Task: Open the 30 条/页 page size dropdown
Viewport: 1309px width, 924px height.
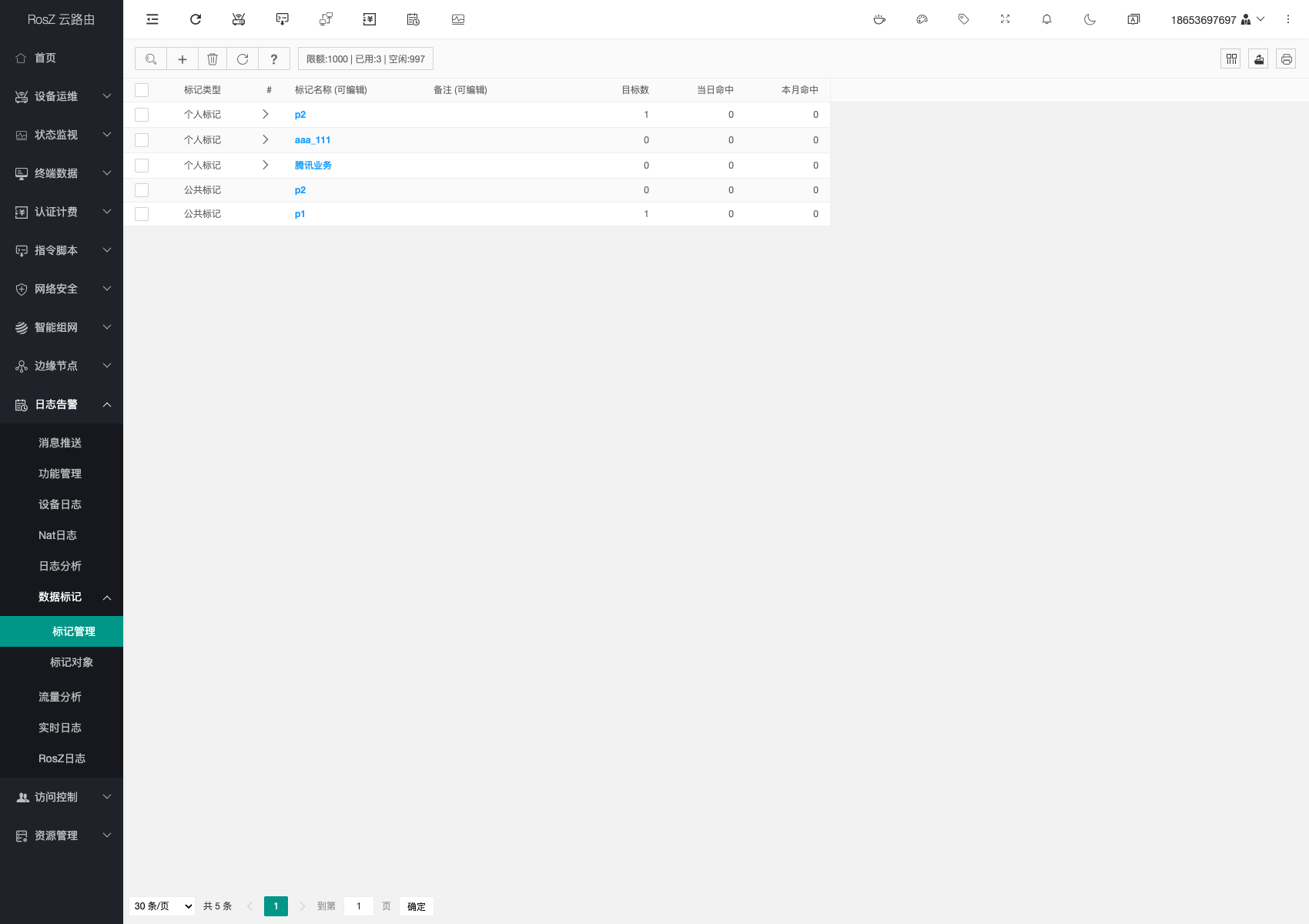Action: 163,906
